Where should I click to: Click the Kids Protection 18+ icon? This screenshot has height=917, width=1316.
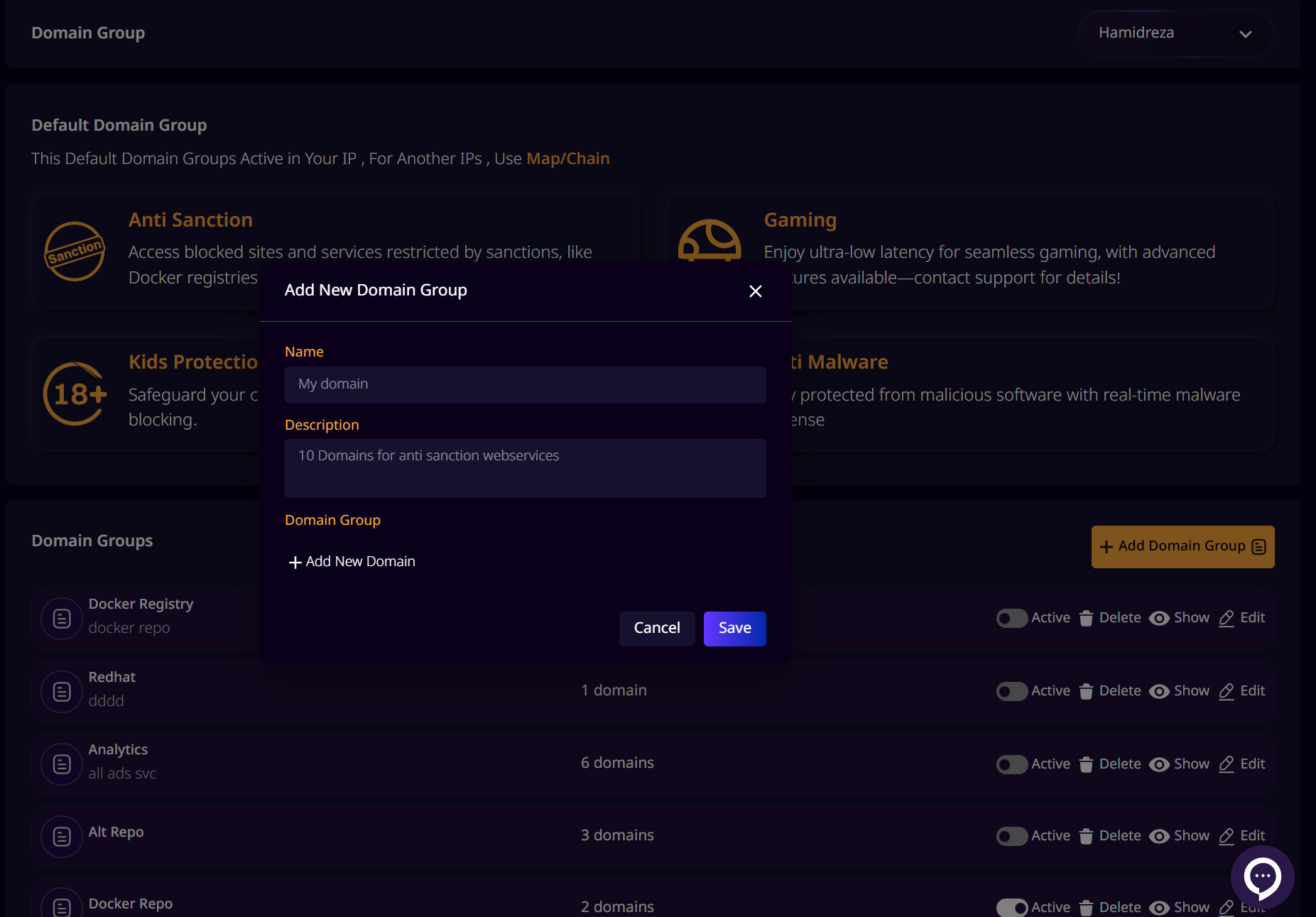click(75, 394)
